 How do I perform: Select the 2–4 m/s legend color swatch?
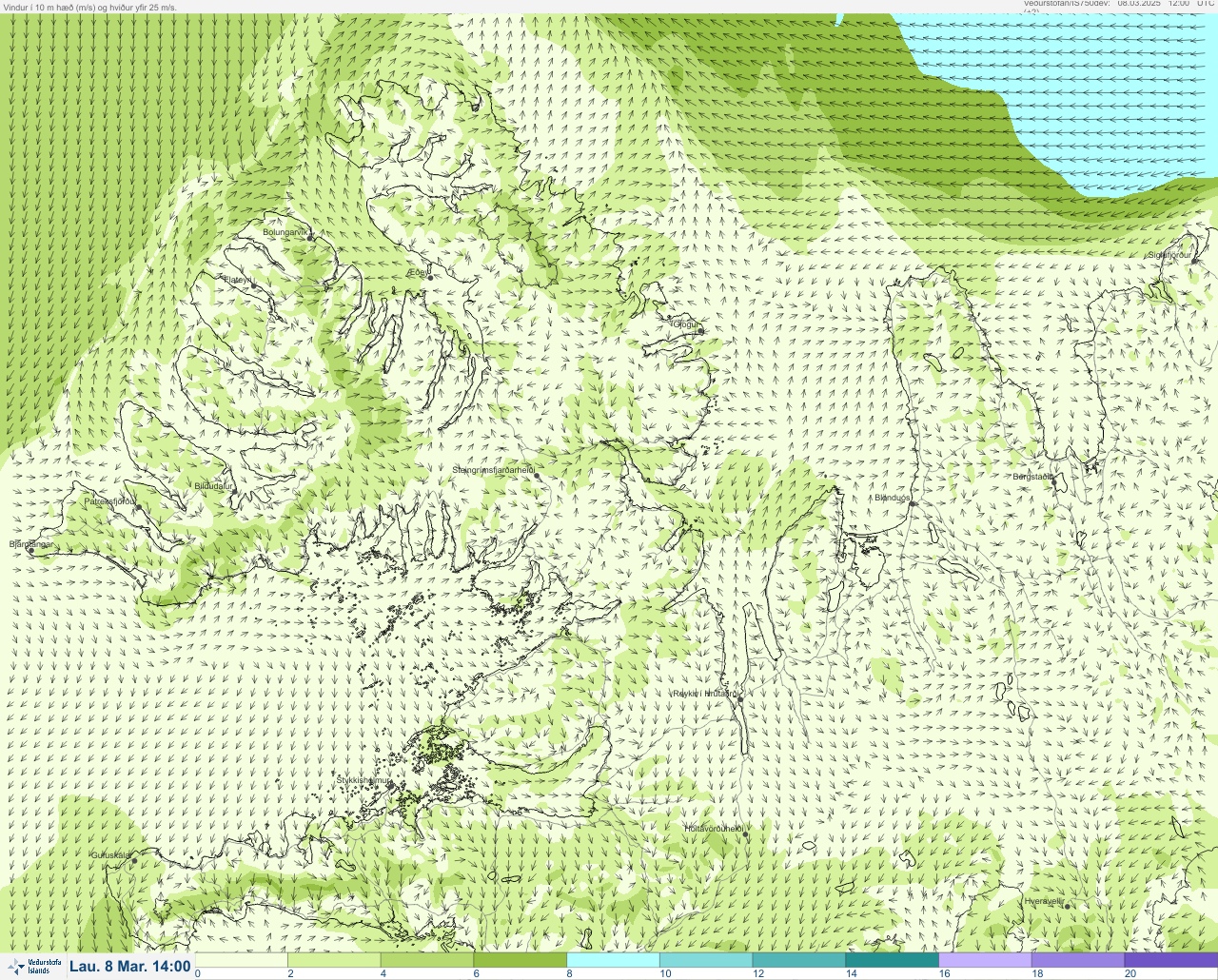(x=335, y=960)
